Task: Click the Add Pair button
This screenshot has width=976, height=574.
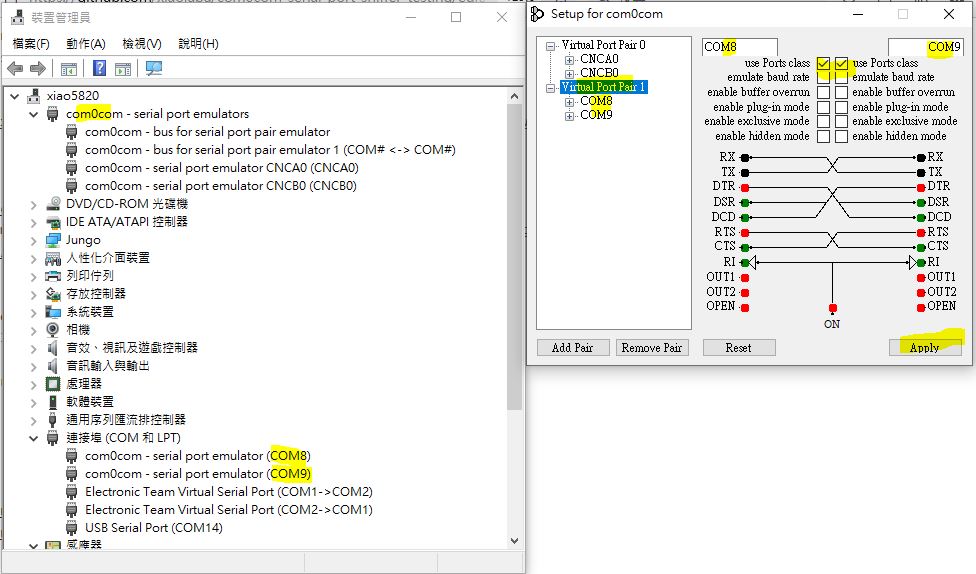Action: 572,348
